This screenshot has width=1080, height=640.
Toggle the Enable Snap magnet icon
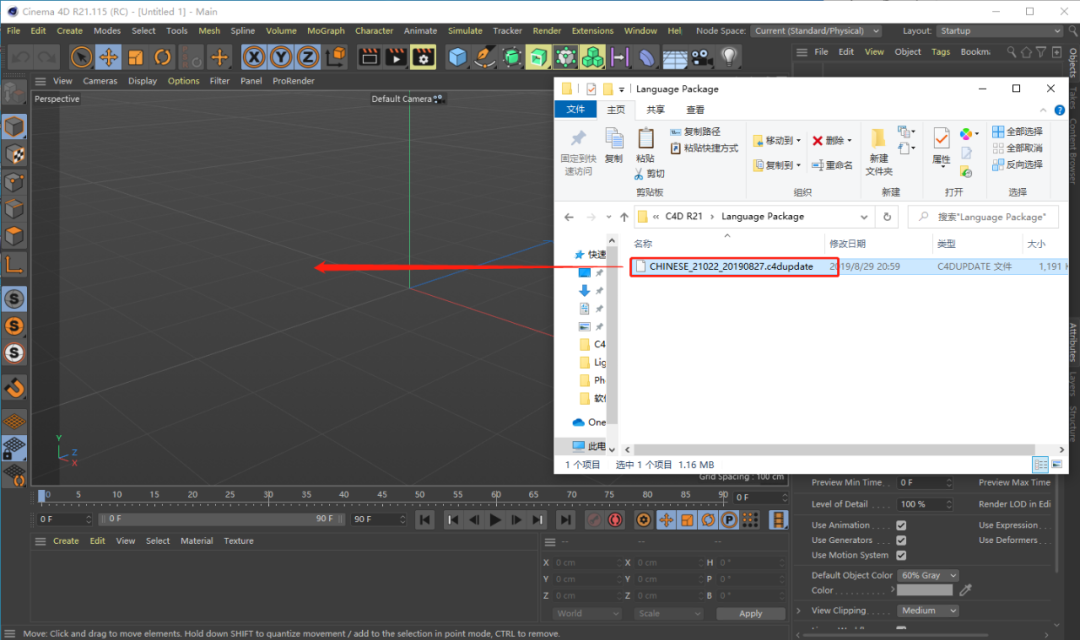point(14,388)
